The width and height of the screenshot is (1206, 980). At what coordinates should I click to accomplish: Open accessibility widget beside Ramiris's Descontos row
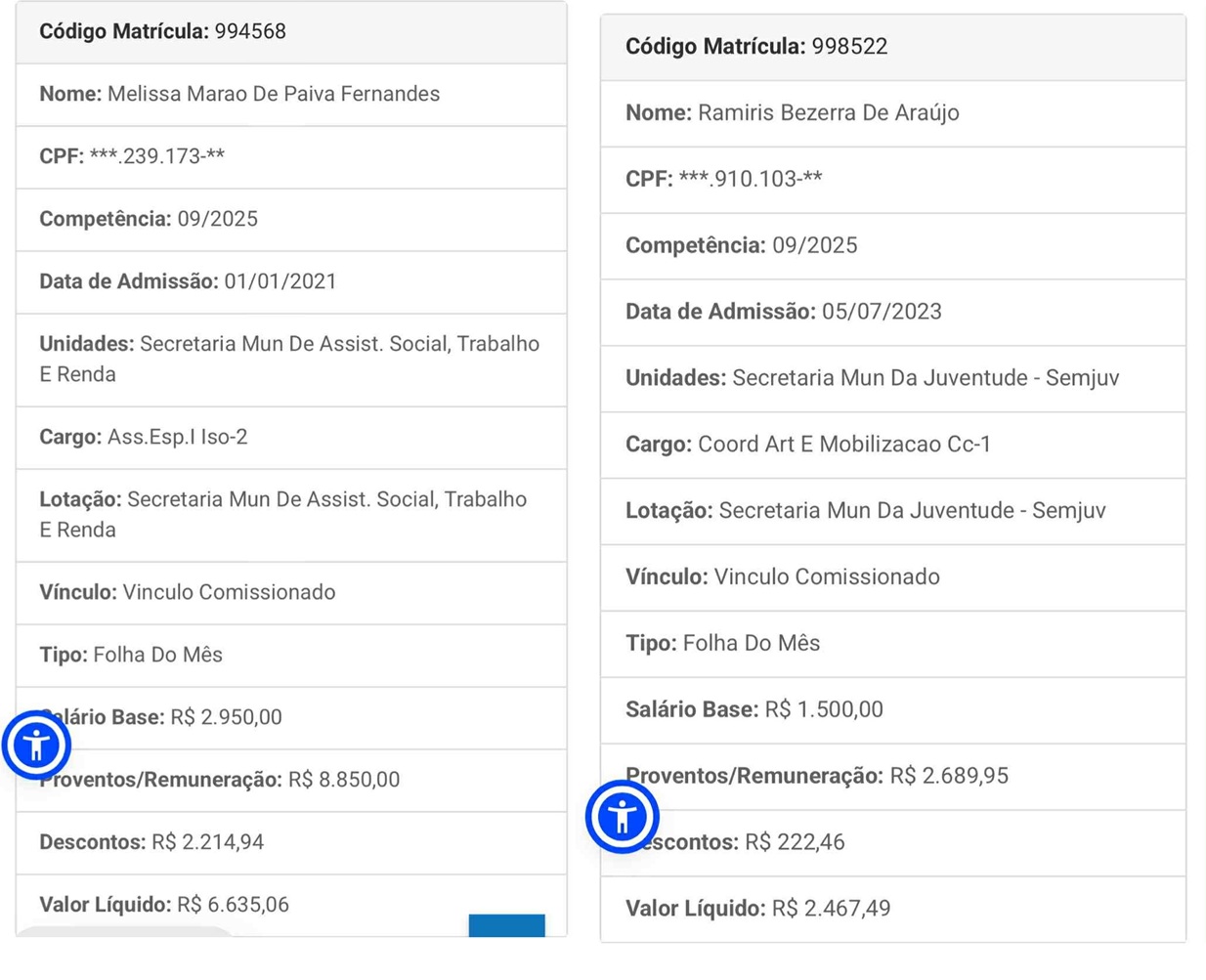(x=622, y=816)
